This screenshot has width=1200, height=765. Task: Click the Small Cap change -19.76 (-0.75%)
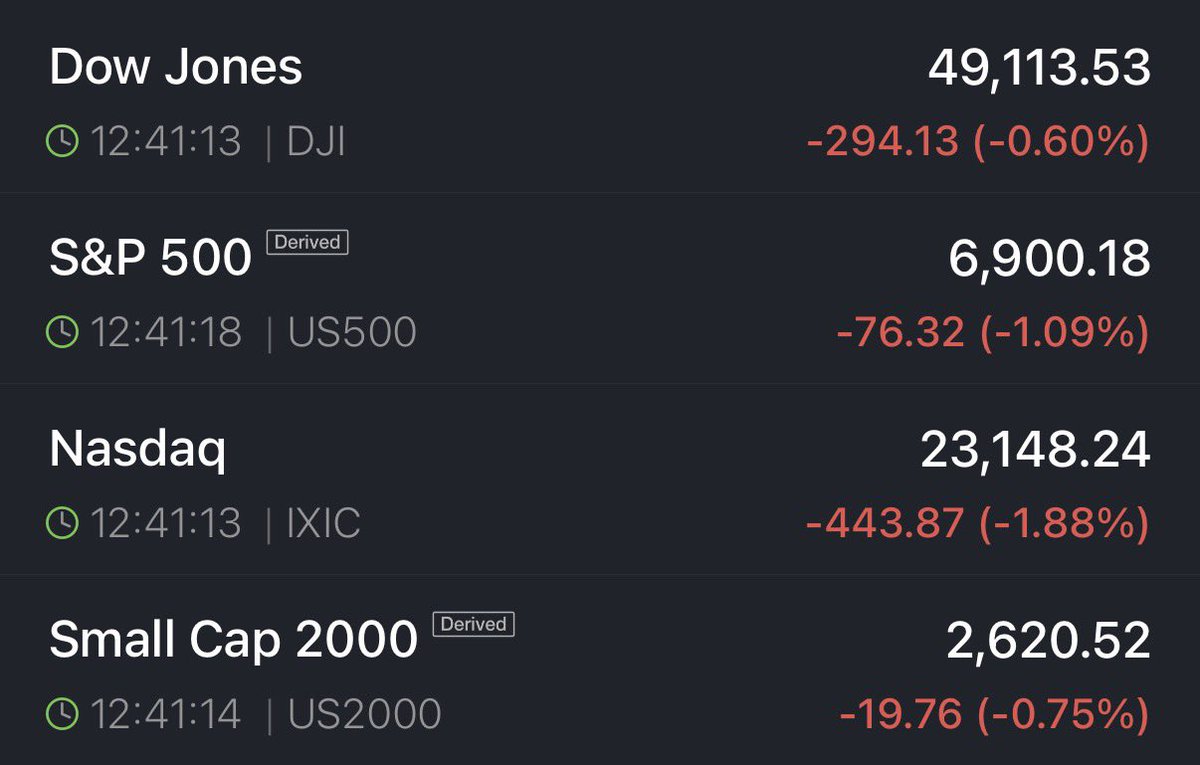point(994,714)
